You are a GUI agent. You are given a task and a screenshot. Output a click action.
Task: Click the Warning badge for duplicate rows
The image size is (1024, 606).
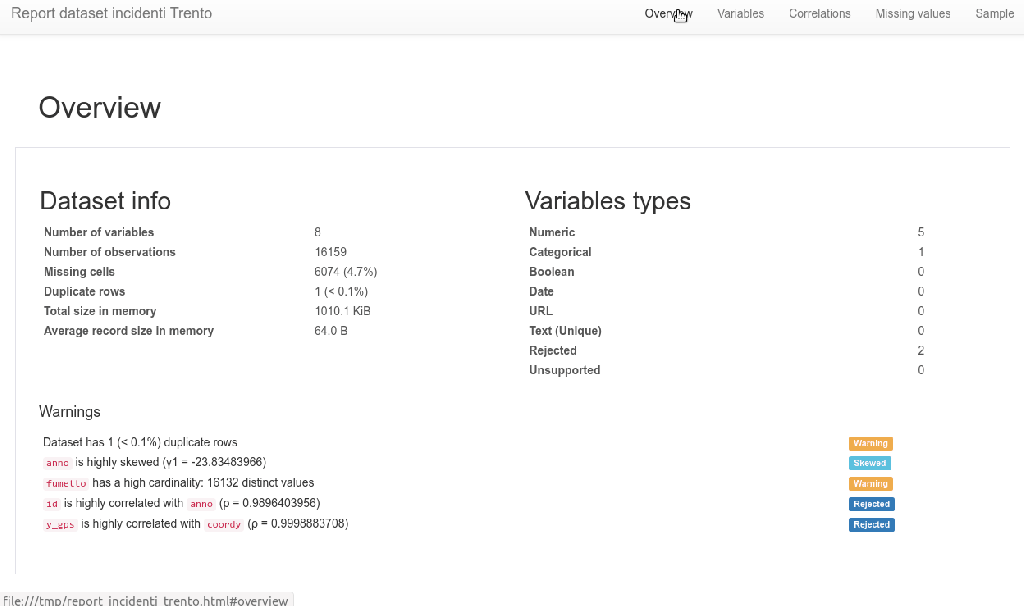click(x=871, y=443)
